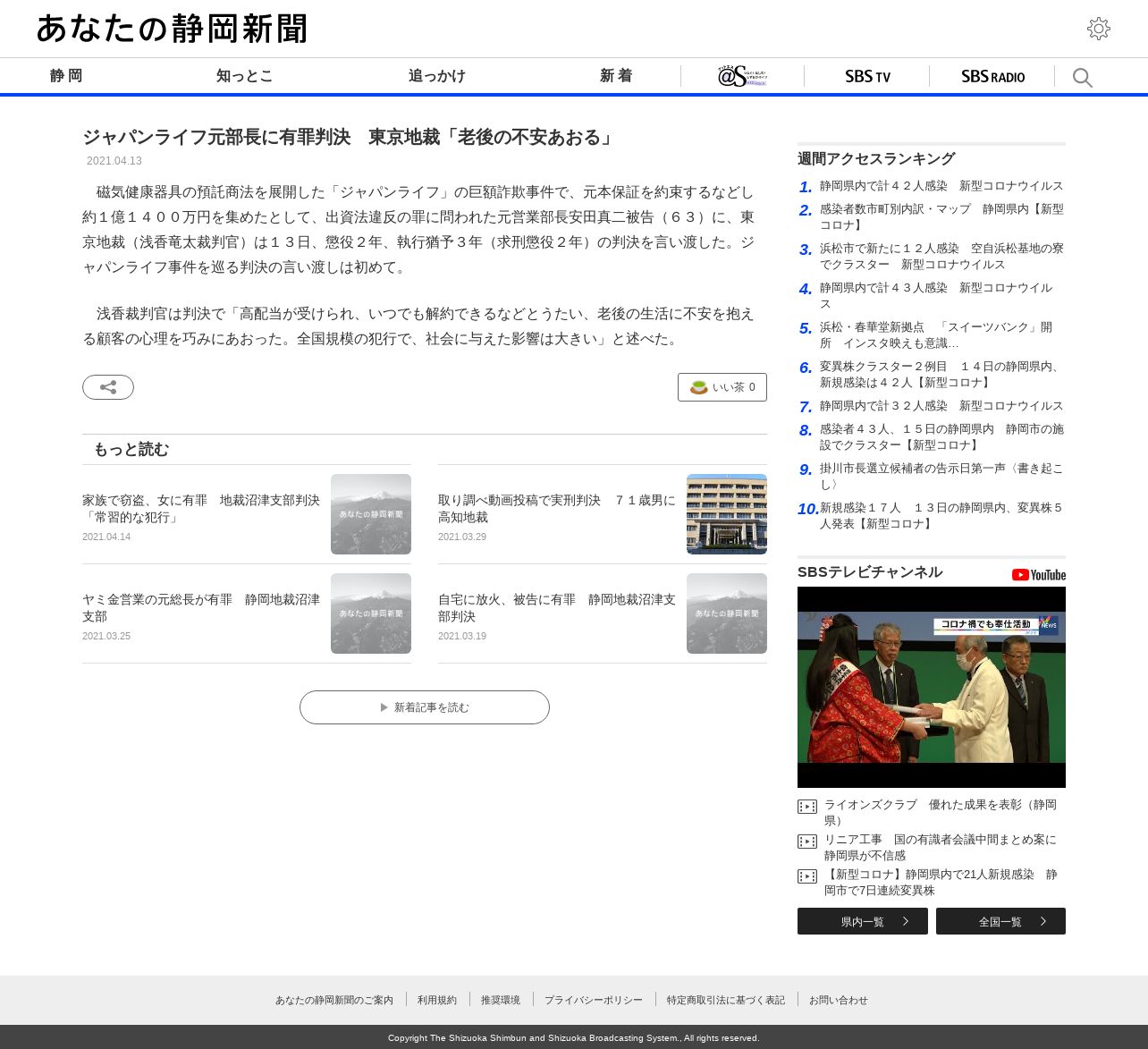Open article 自宅に放火、被告に有罪
Viewport: 1148px width, 1049px height.
(x=557, y=608)
